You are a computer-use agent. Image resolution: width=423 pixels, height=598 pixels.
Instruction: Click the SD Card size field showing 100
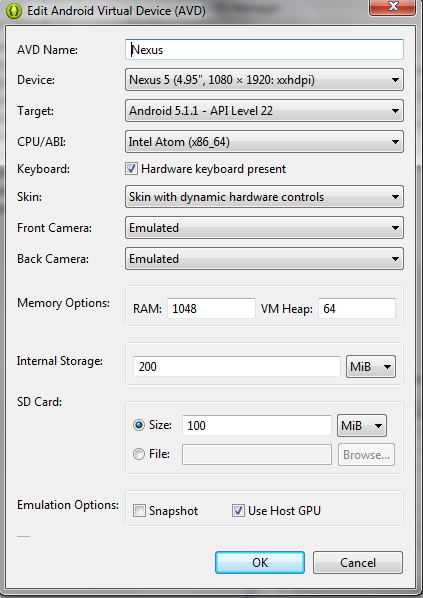[x=257, y=425]
